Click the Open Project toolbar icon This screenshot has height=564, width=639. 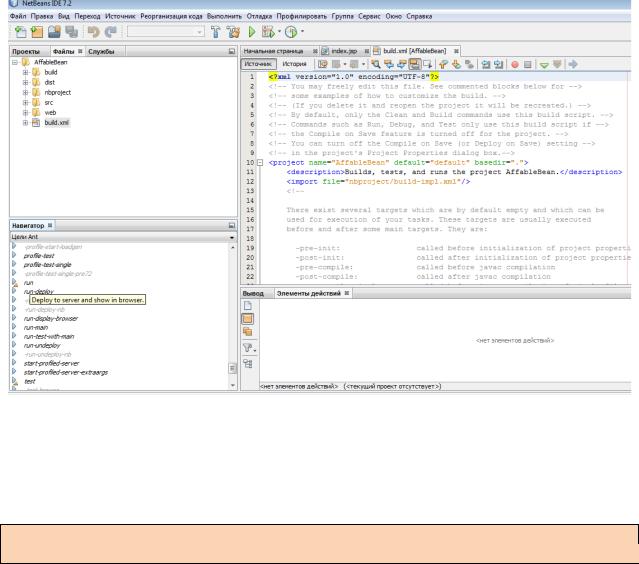(54, 32)
